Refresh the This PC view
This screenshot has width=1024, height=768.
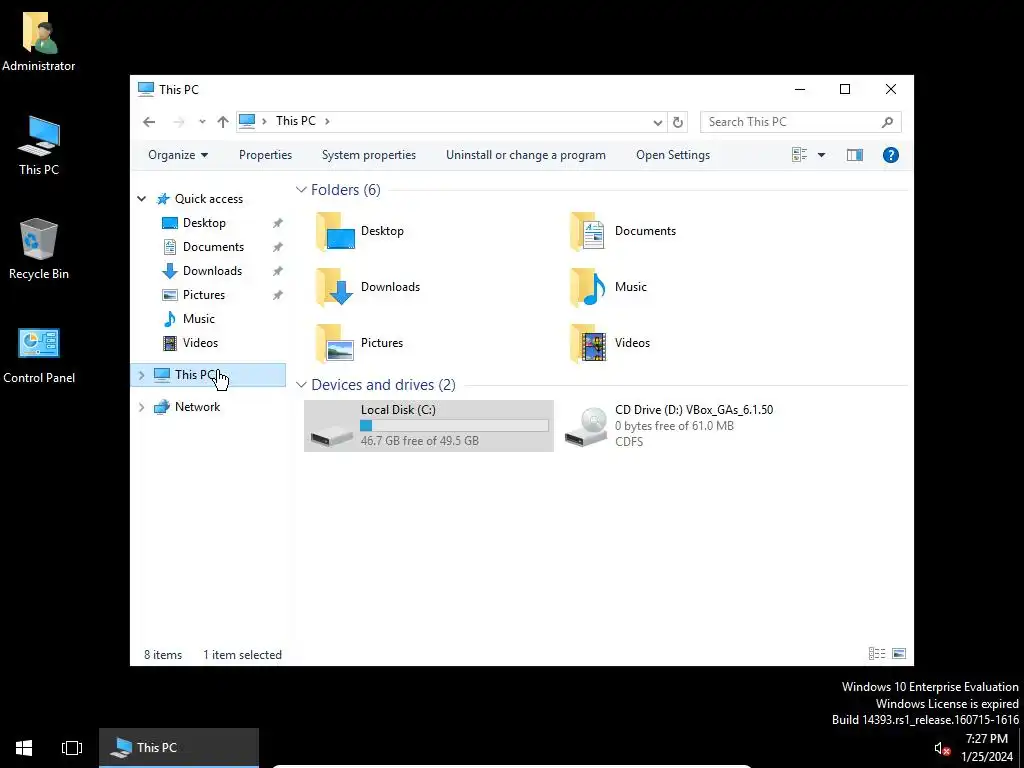tap(678, 122)
